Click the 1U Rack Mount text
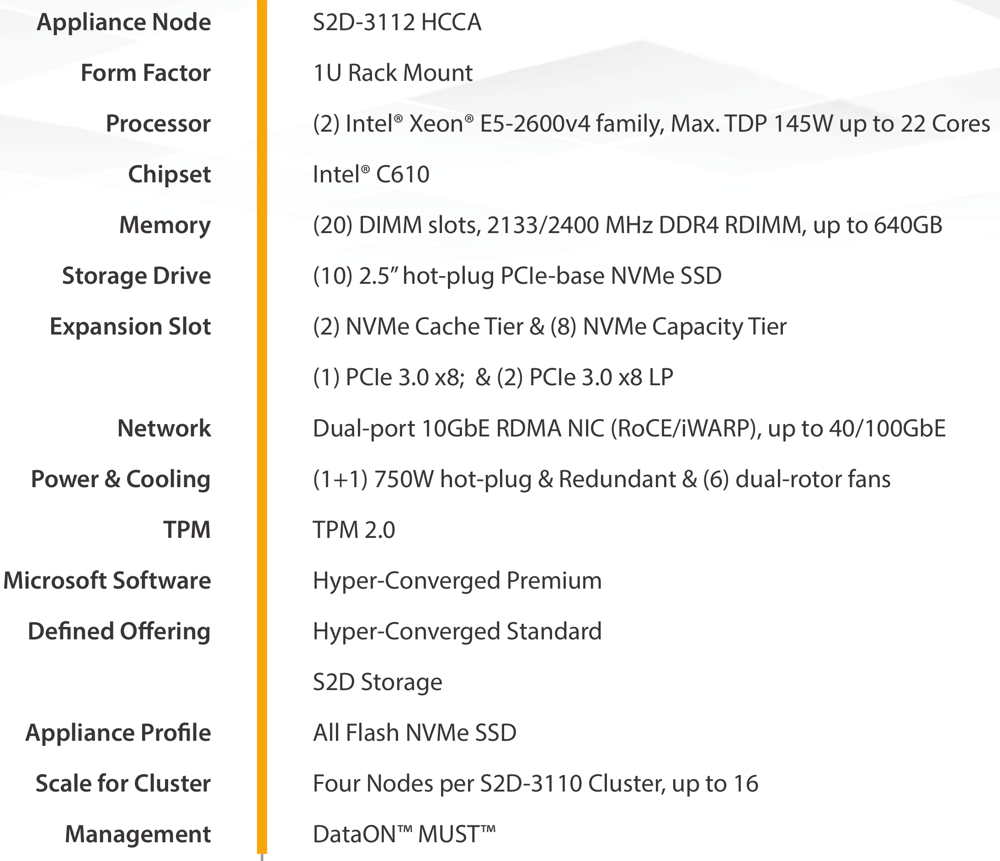This screenshot has width=1000, height=861. (393, 73)
